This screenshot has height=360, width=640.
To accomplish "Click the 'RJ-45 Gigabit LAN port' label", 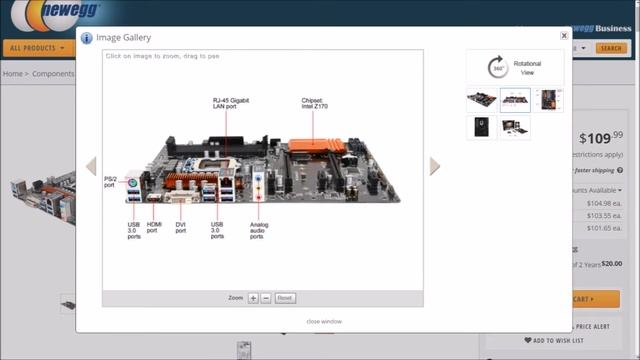I will point(231,103).
